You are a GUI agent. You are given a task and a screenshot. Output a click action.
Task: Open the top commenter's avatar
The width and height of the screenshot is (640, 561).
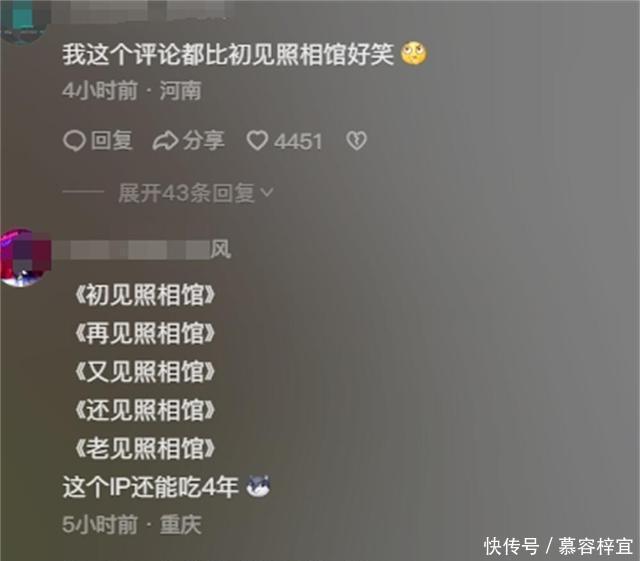[x=25, y=20]
